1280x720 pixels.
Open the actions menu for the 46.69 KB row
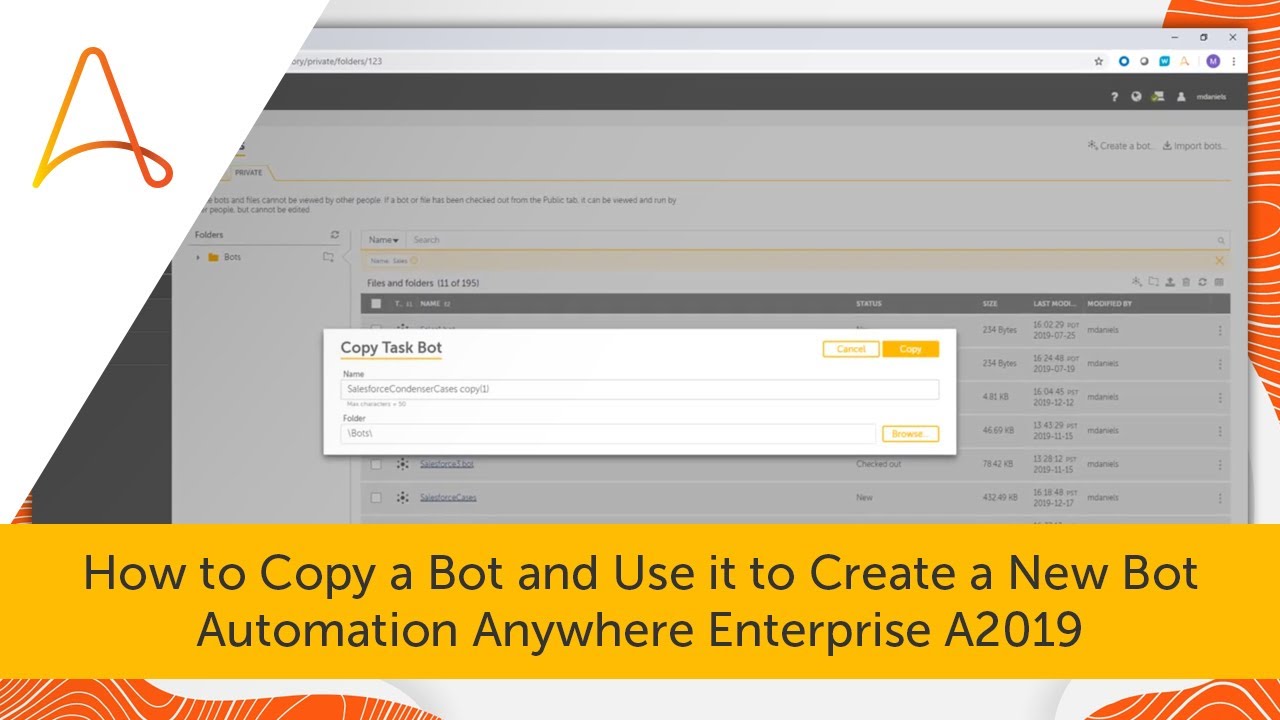[x=1219, y=431]
